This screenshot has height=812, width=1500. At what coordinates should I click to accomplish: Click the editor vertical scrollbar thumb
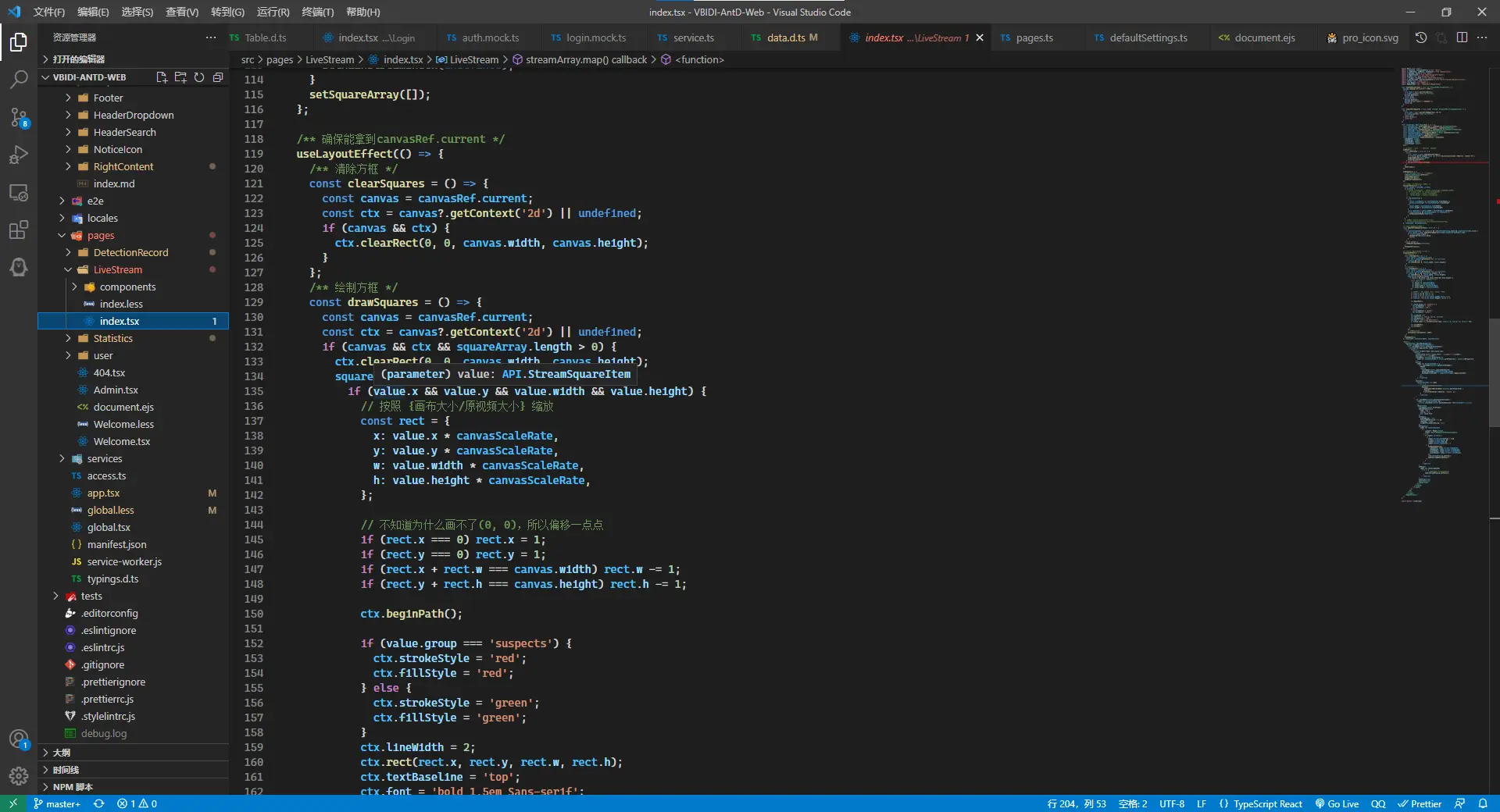coord(1494,373)
